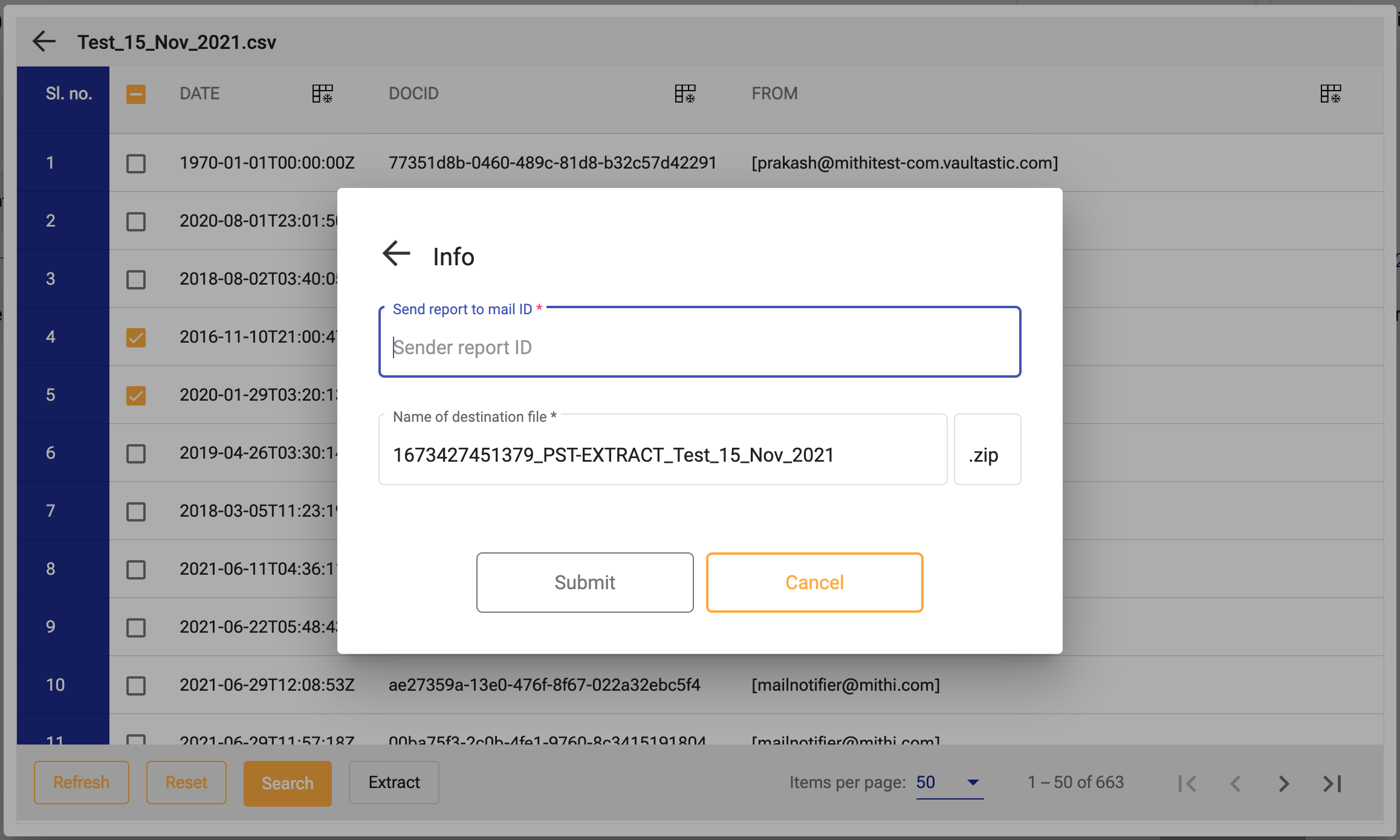The height and width of the screenshot is (840, 1400).
Task: Check the row 1 checkbox
Action: pyautogui.click(x=136, y=163)
